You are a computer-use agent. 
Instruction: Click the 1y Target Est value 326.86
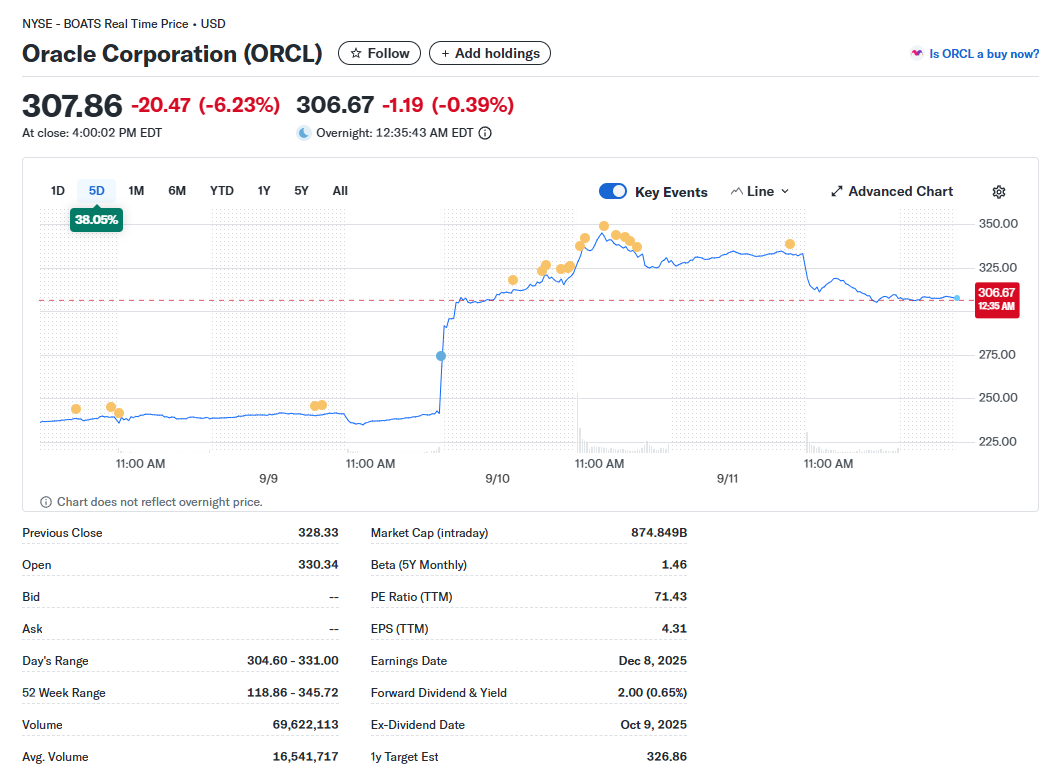[x=666, y=757]
